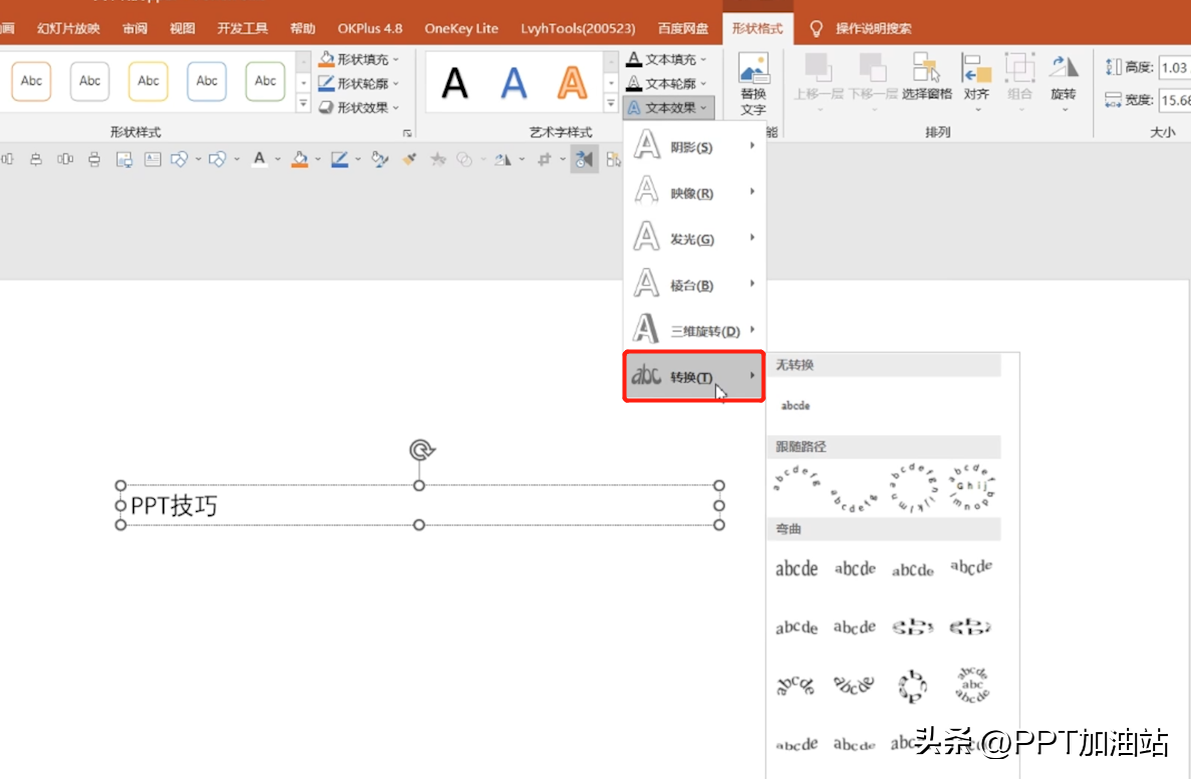Open the 映像(R) reflection submenu
Image resolution: width=1191 pixels, height=779 pixels.
693,192
